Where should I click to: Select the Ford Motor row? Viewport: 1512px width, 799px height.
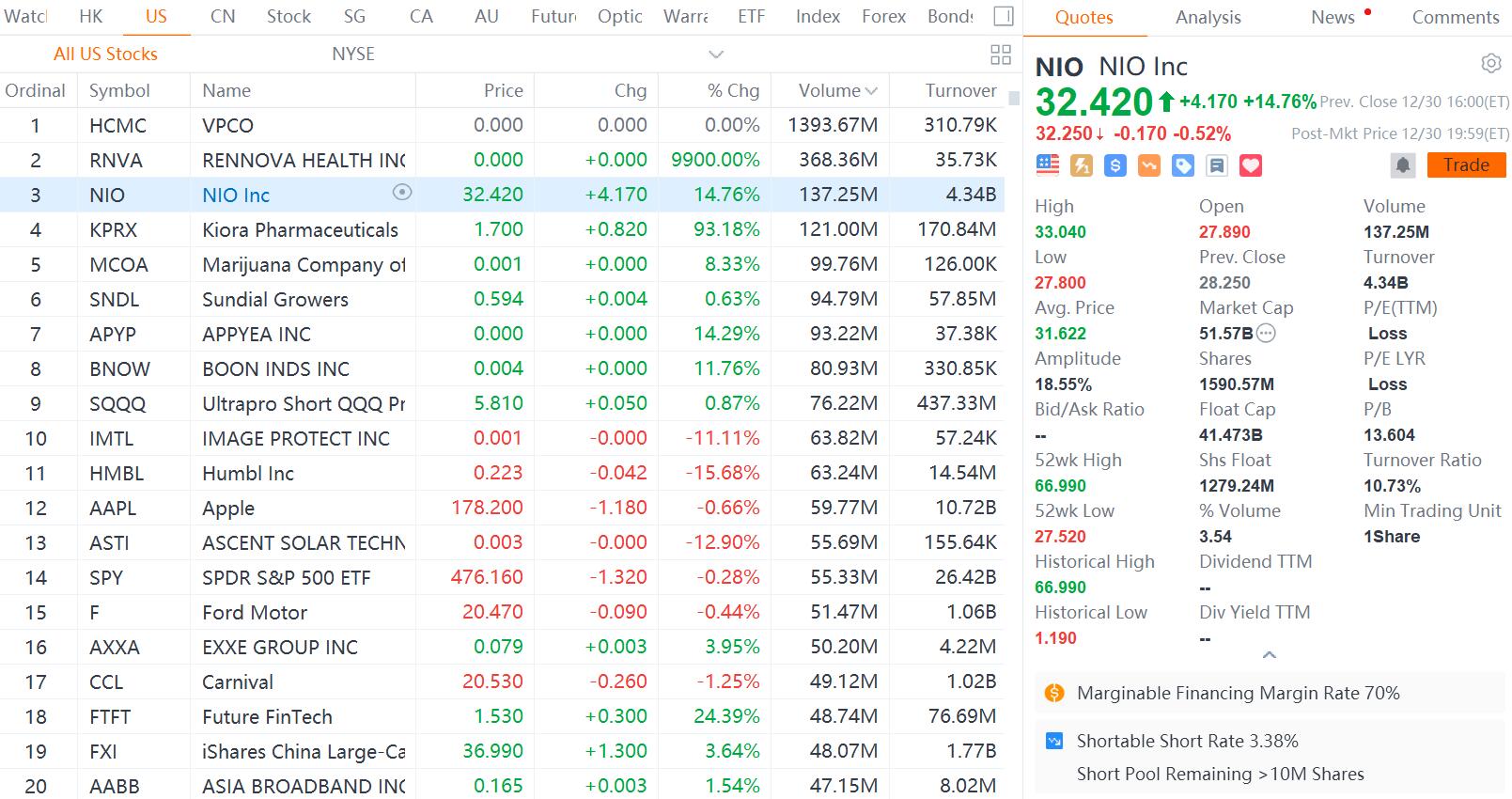click(502, 612)
